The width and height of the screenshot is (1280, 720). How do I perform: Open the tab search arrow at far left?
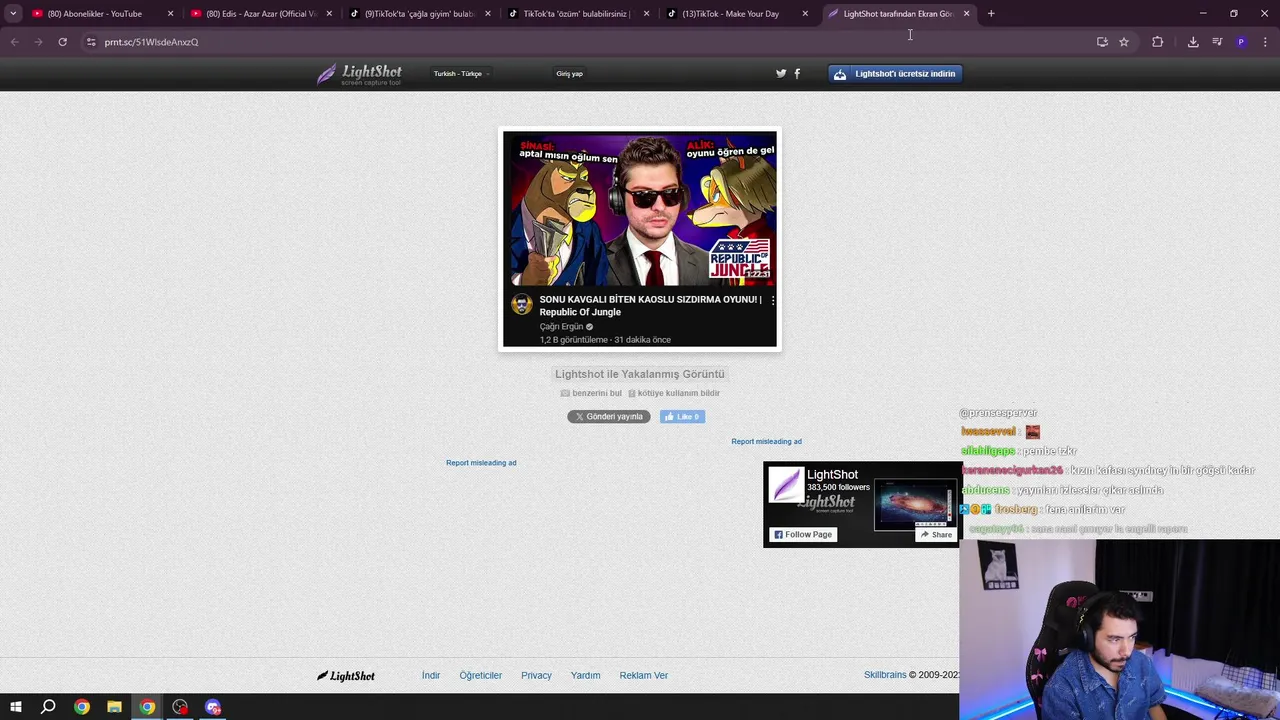point(13,14)
